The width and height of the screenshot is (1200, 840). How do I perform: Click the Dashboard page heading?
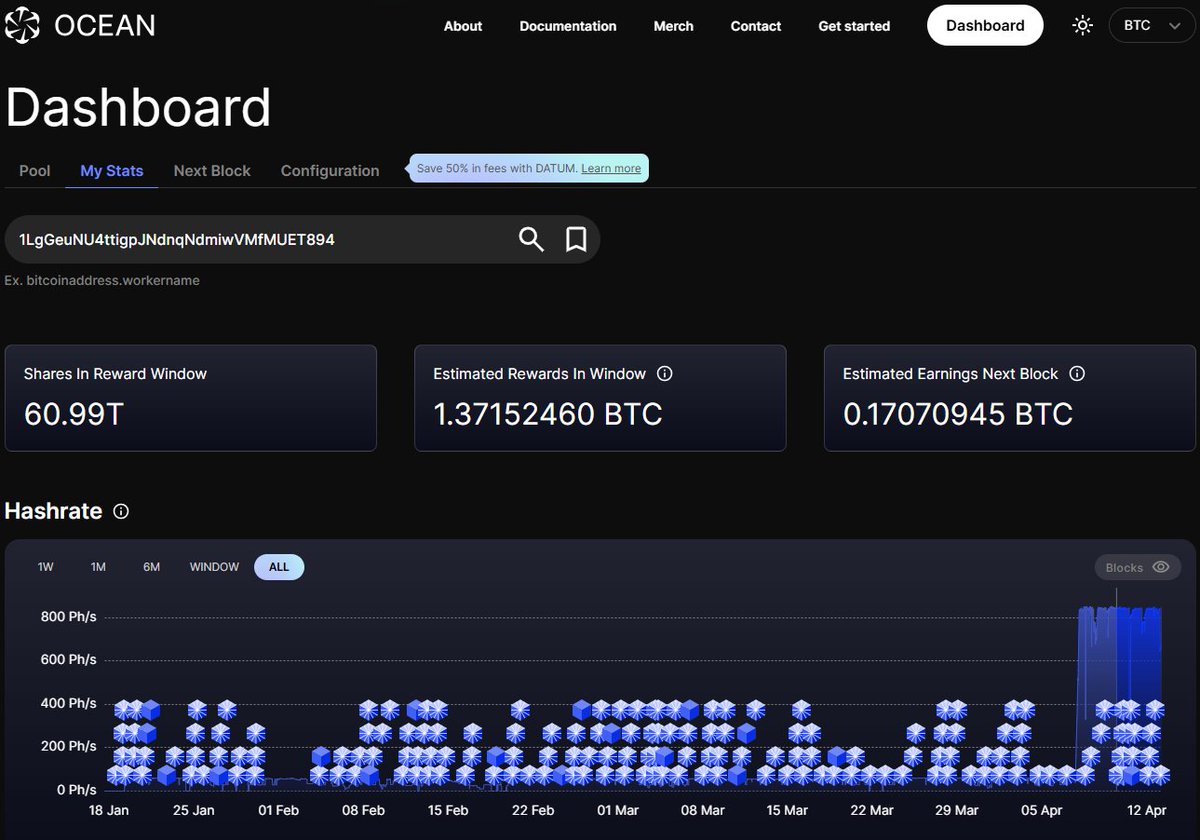coord(138,108)
